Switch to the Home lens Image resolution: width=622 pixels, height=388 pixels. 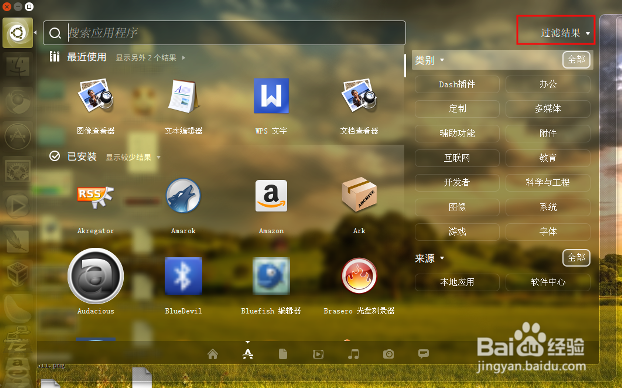(213, 354)
